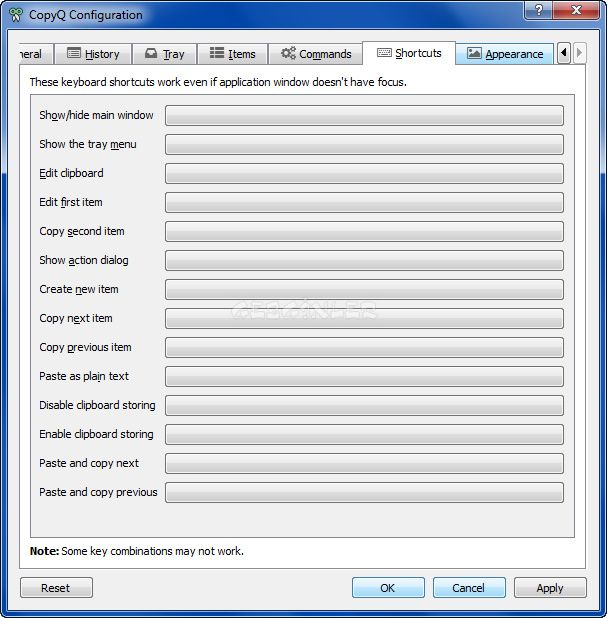This screenshot has height=618, width=607.
Task: Click the Reset button
Action: (x=56, y=588)
